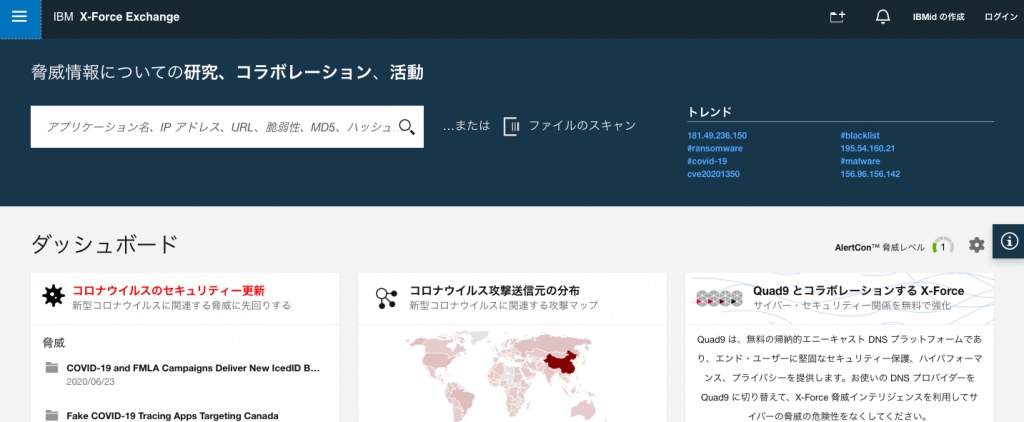Open trending IP 156.96.156.142
Screen dimensions: 1024x422
pyautogui.click(x=871, y=174)
